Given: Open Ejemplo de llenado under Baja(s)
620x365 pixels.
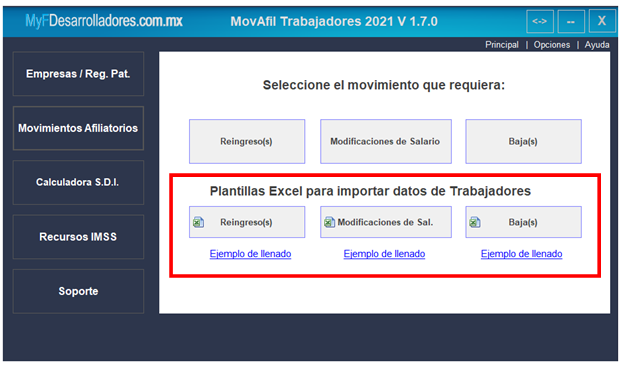Looking at the screenshot, I should (522, 254).
